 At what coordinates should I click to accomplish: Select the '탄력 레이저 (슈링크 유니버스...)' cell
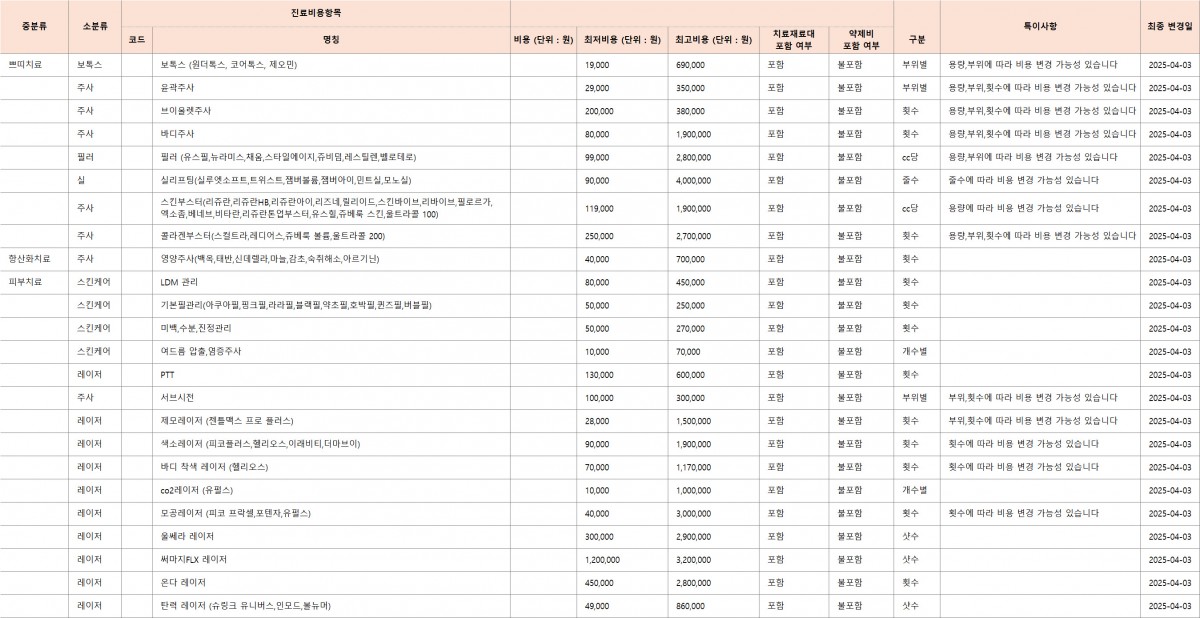(x=331, y=606)
